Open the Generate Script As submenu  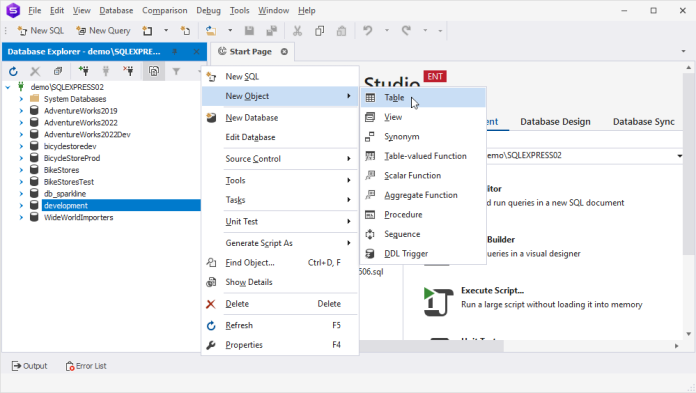pos(280,243)
